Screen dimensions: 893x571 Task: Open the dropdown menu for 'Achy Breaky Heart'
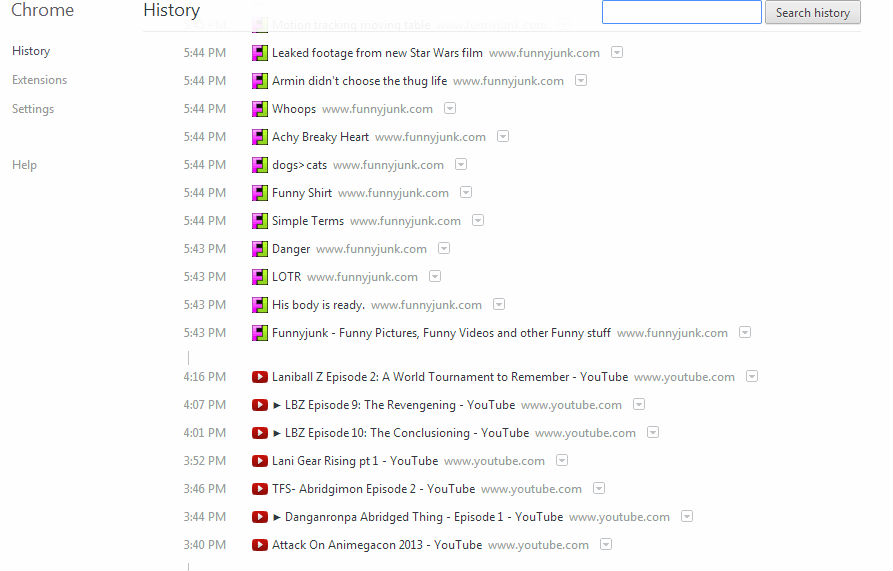503,136
